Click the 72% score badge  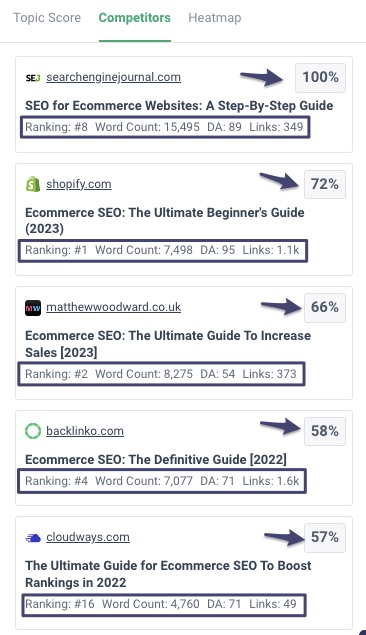point(325,184)
